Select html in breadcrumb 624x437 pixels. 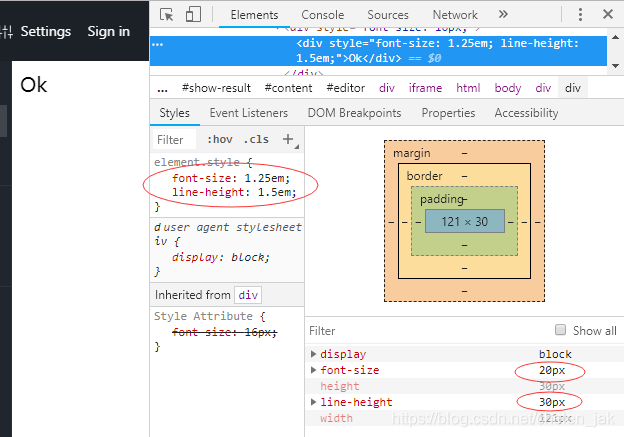[468, 88]
